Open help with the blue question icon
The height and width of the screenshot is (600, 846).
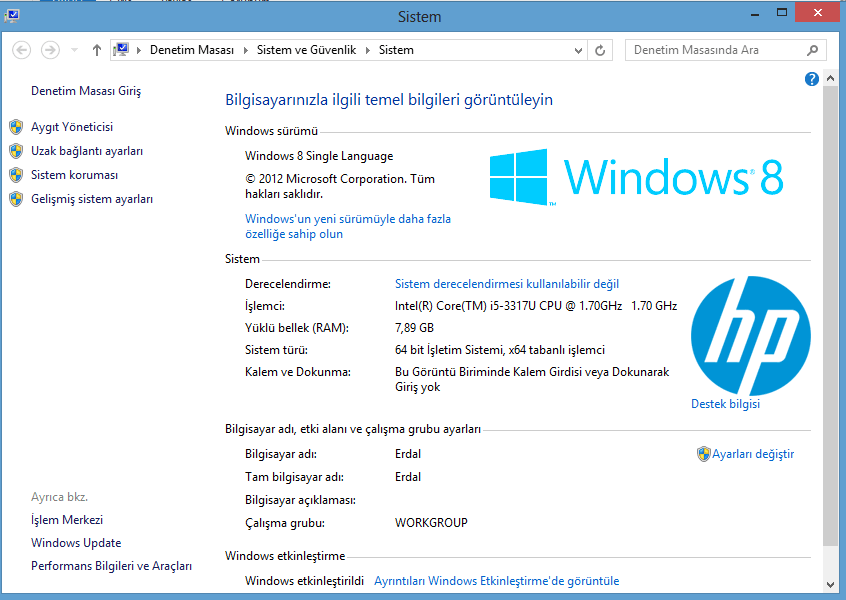point(811,79)
